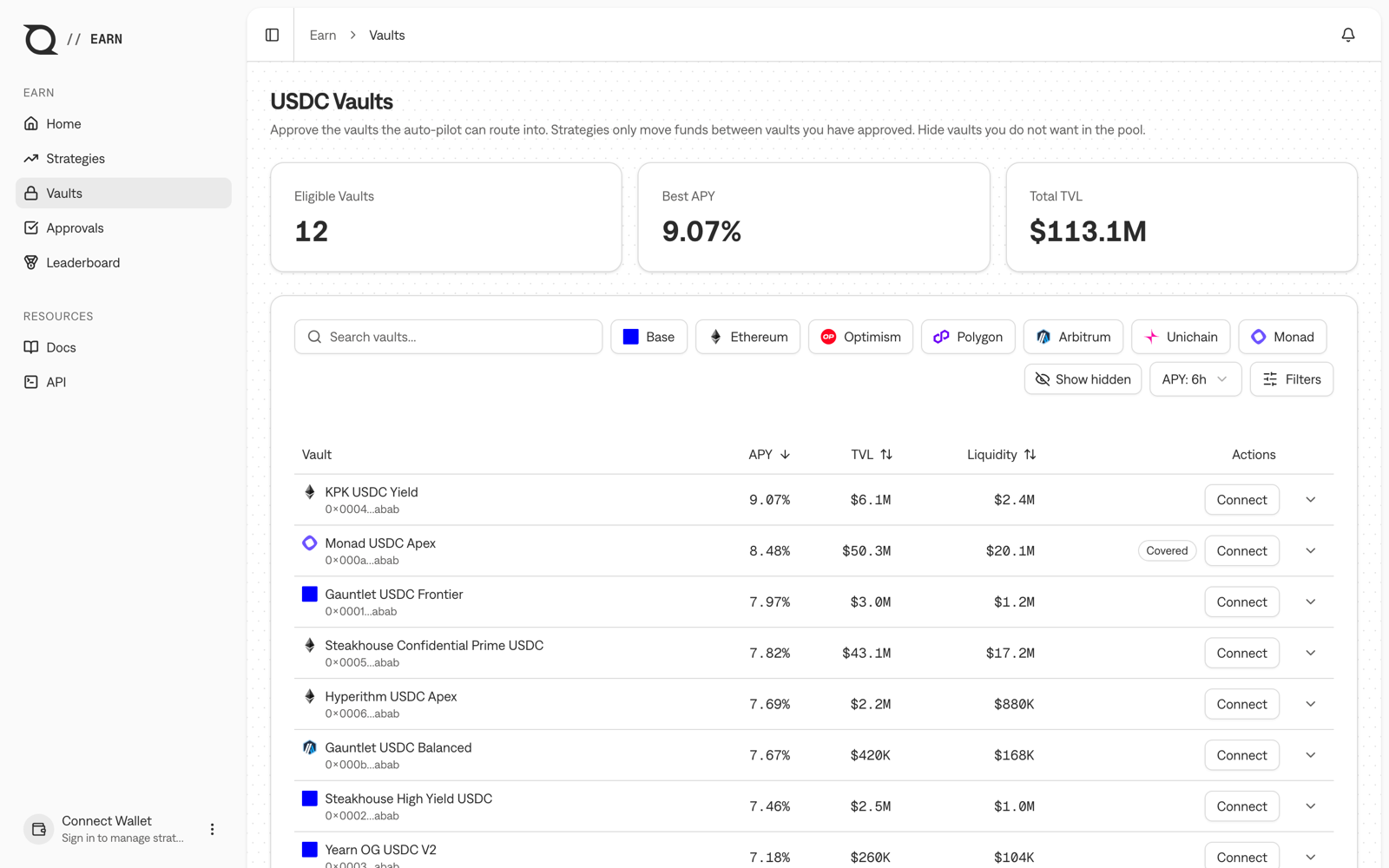
Task: Open wallet options three-dot menu
Action: [212, 829]
